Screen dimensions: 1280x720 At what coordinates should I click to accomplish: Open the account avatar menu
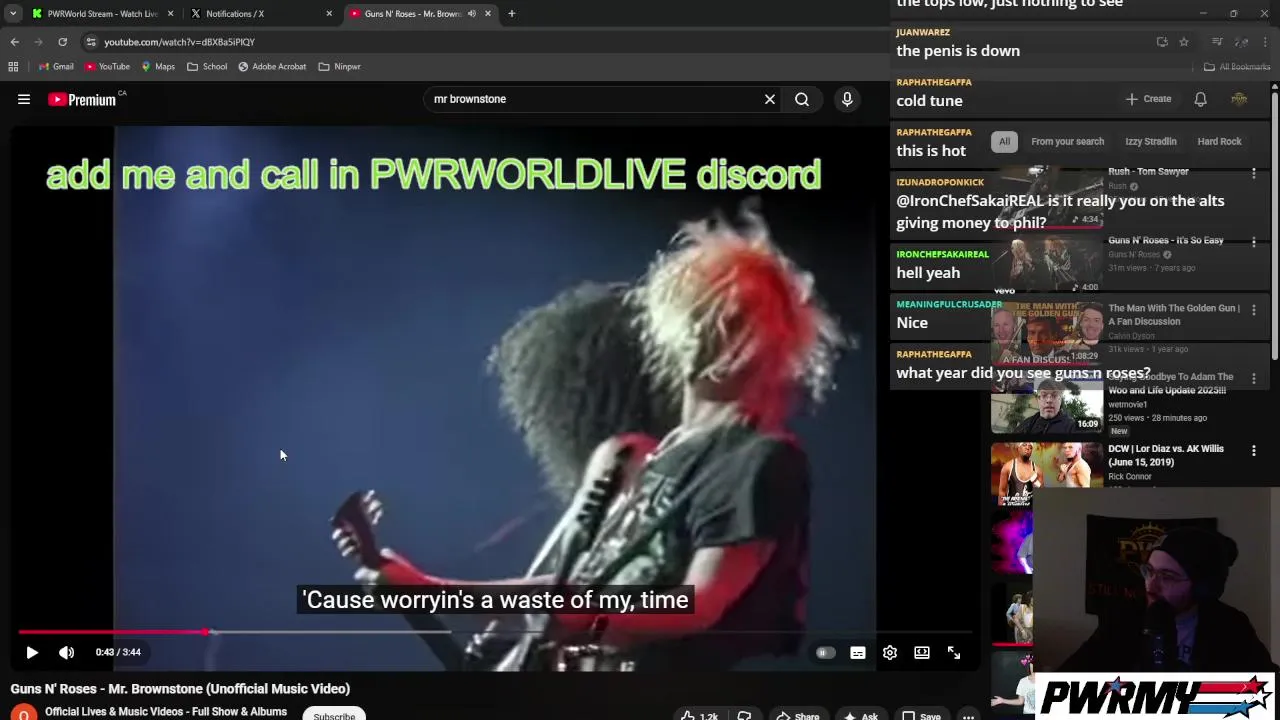[1239, 99]
